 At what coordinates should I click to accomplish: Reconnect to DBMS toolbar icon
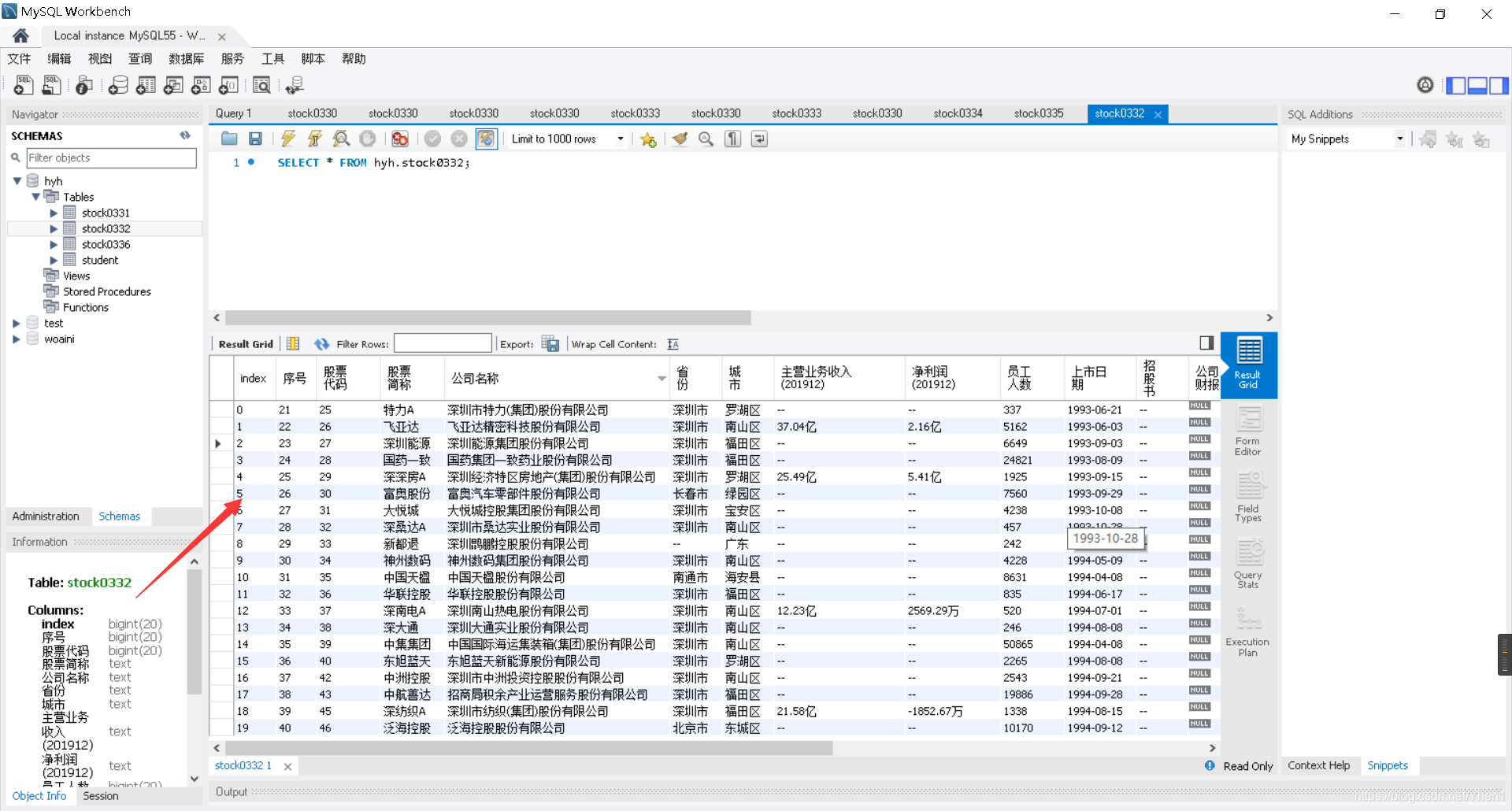(x=295, y=85)
